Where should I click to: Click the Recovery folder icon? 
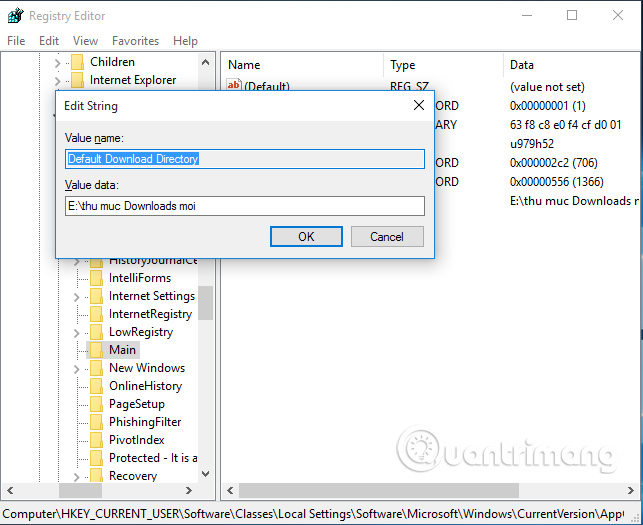pyautogui.click(x=96, y=476)
